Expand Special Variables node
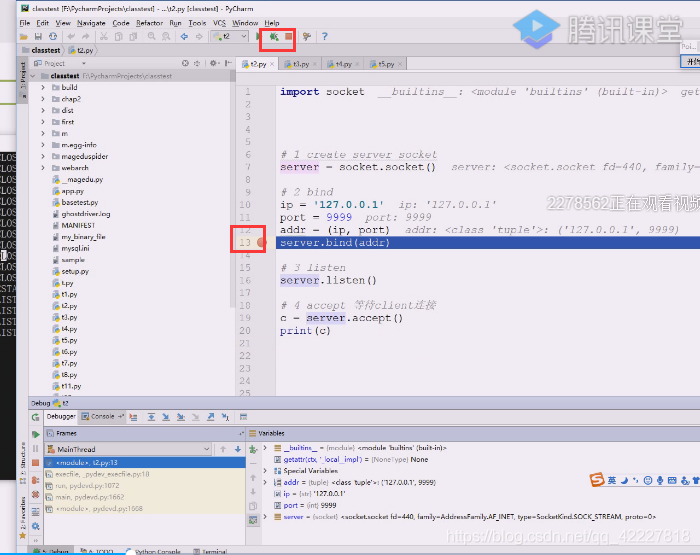 click(265, 471)
